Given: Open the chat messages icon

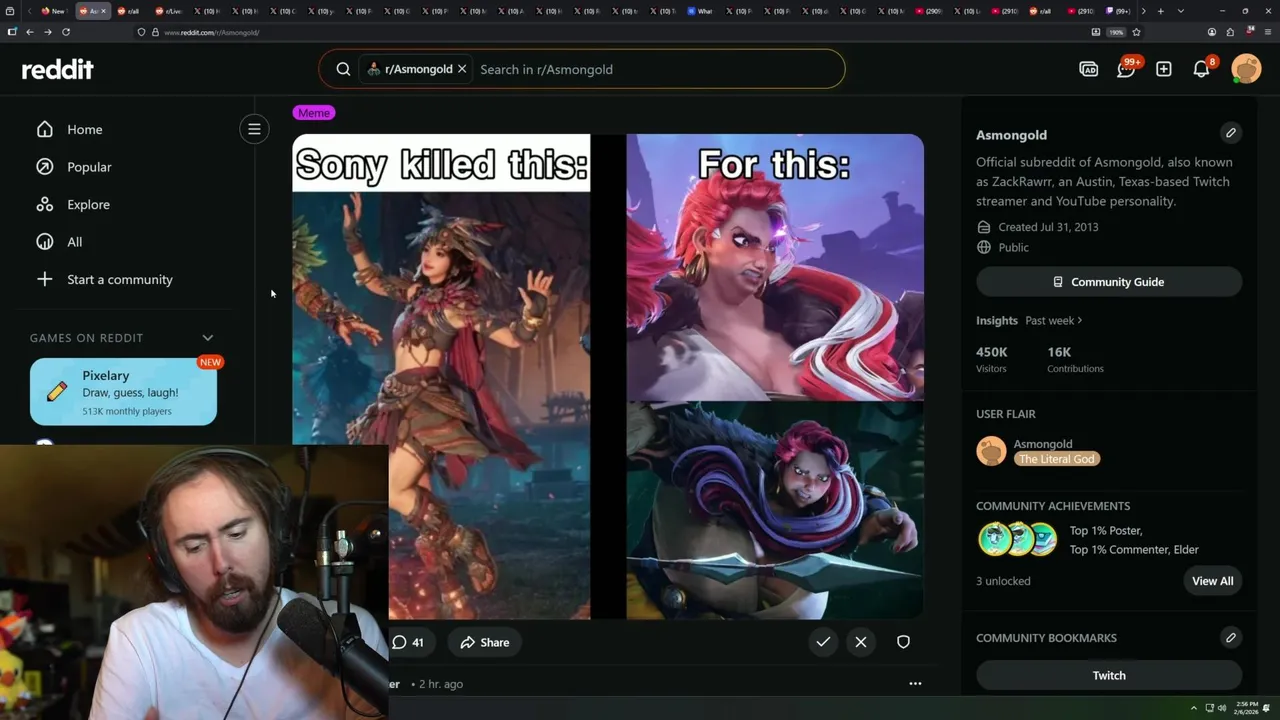Looking at the screenshot, I should (1126, 69).
